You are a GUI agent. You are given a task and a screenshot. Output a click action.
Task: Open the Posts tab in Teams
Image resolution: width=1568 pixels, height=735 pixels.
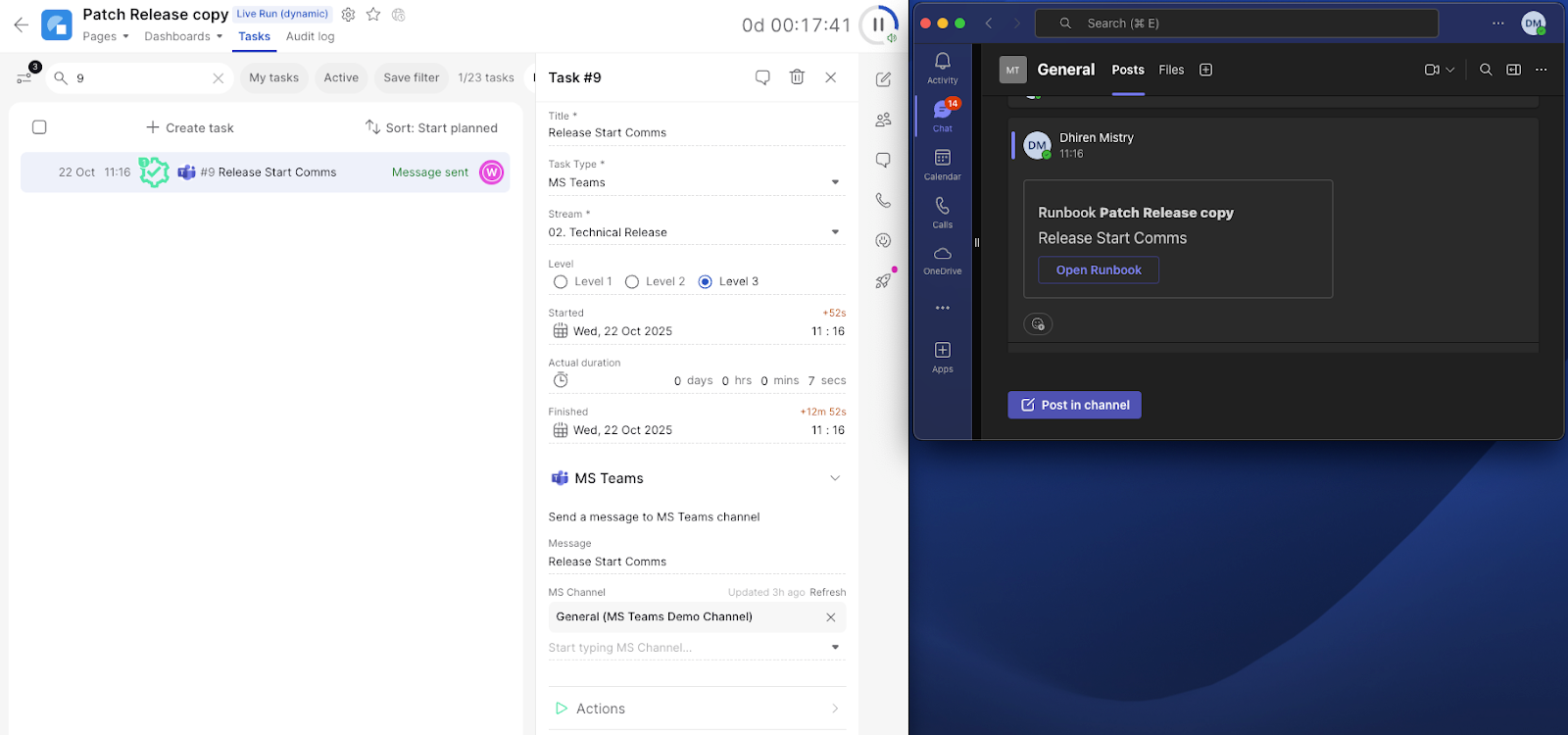coord(1128,70)
